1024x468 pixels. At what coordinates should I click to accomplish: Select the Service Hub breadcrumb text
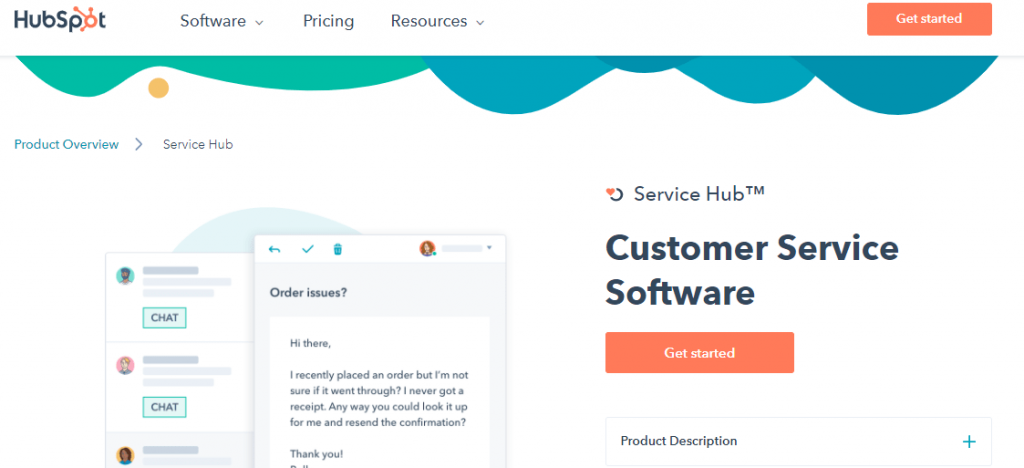(x=198, y=144)
